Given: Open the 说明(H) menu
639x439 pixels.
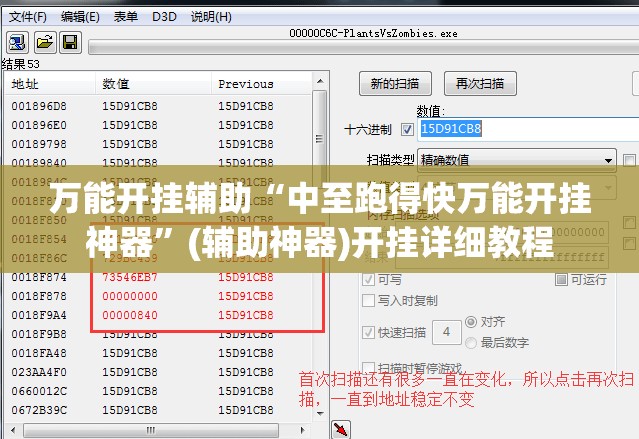Looking at the screenshot, I should click(211, 17).
